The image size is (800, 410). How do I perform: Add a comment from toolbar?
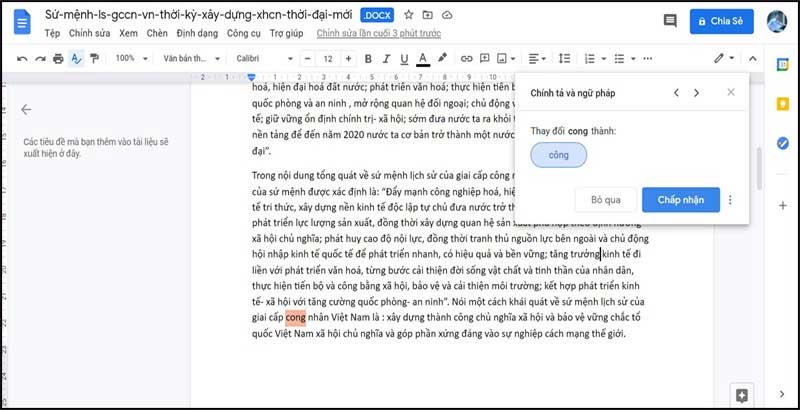[x=484, y=59]
